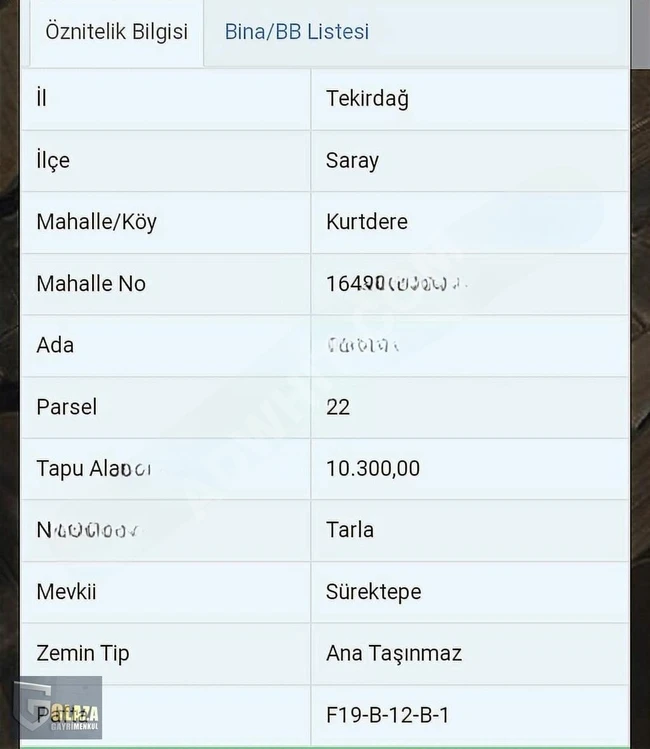Click the Sürektepe location value
Image resolution: width=650 pixels, height=749 pixels.
373,592
